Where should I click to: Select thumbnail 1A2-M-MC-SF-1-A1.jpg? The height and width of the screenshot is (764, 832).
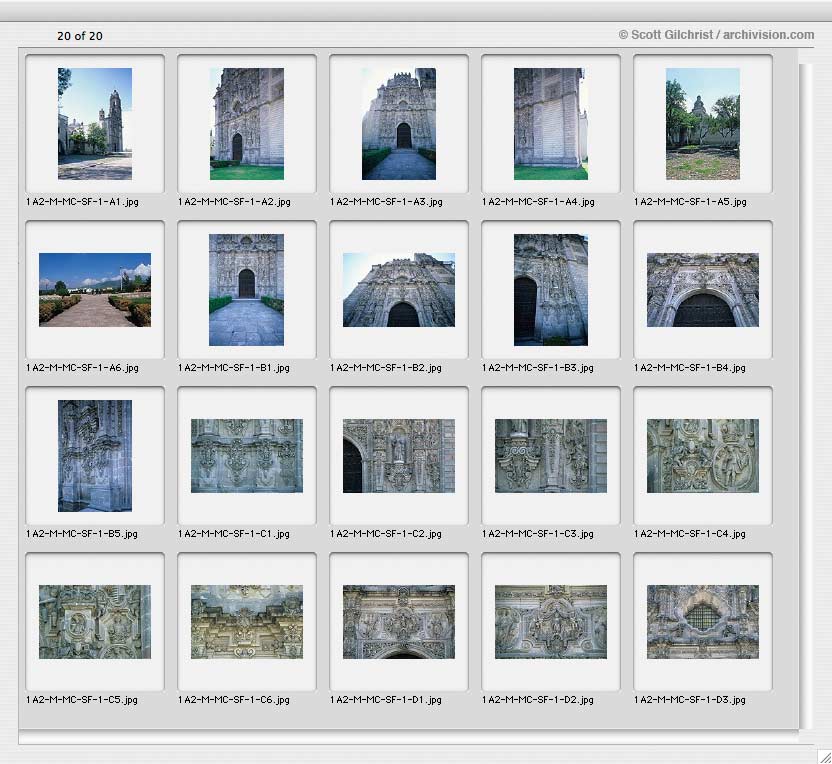pos(95,124)
